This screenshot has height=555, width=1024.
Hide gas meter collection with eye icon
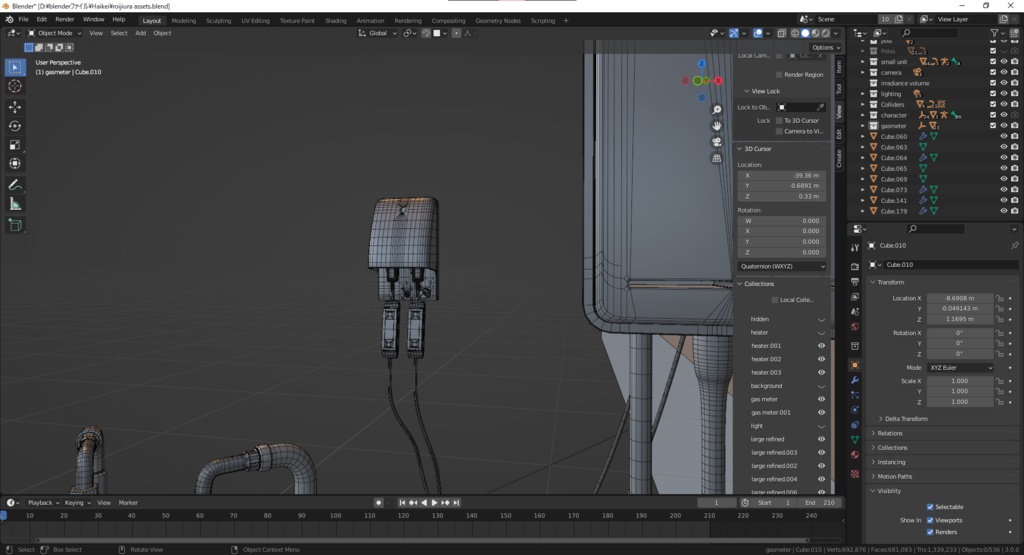(x=822, y=399)
